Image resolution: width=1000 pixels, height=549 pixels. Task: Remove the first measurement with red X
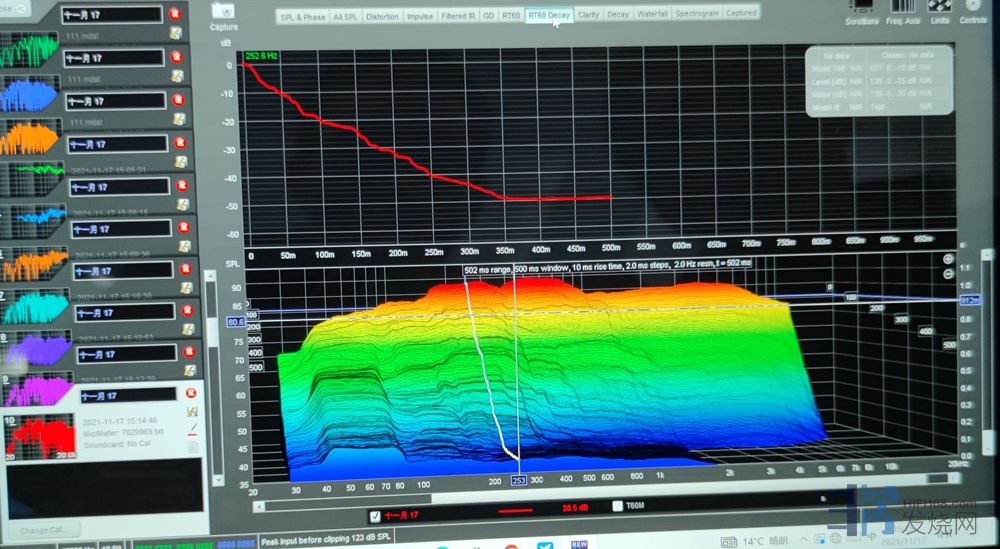tap(176, 15)
